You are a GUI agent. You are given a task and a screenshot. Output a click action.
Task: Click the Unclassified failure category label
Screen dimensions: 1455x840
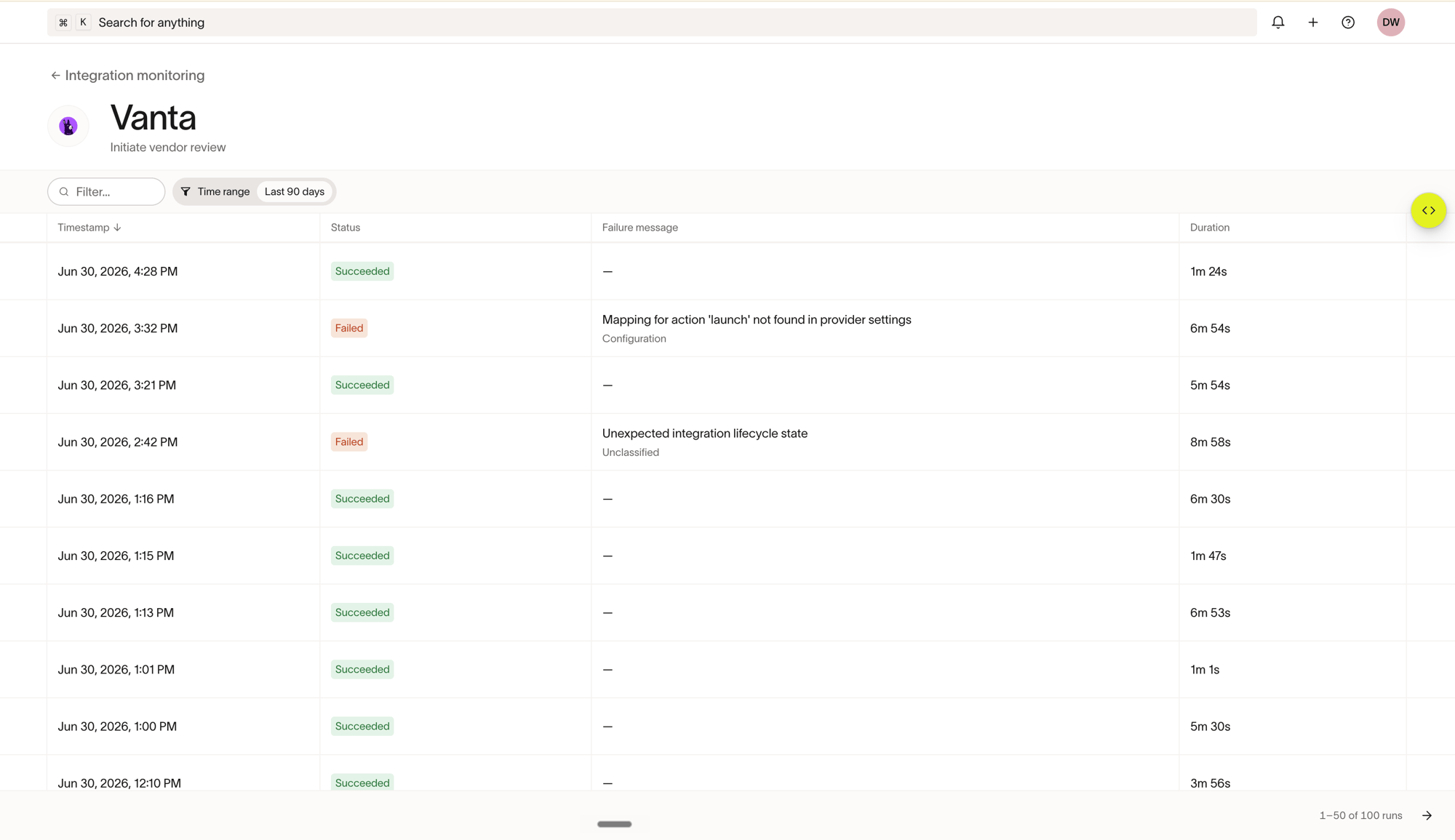[631, 452]
